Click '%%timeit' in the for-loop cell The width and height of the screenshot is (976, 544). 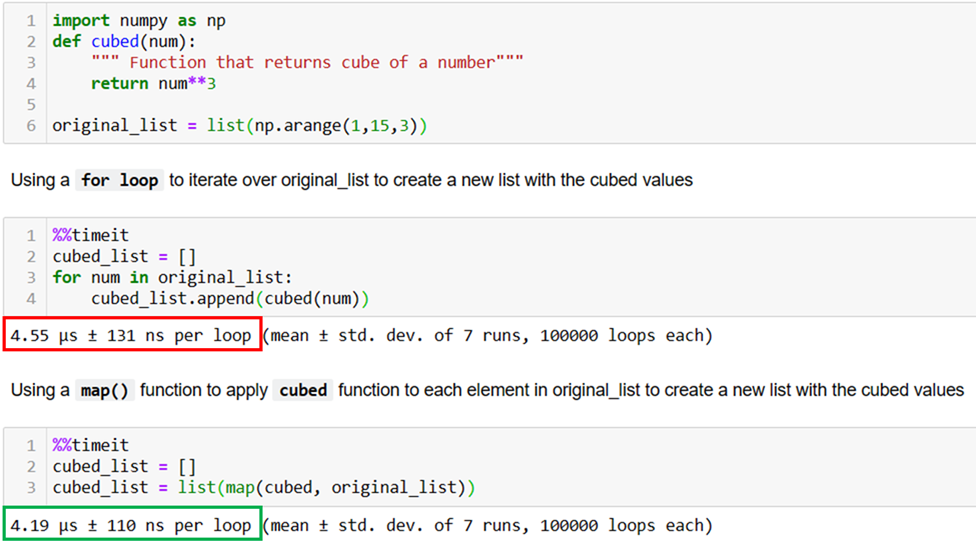coord(91,235)
